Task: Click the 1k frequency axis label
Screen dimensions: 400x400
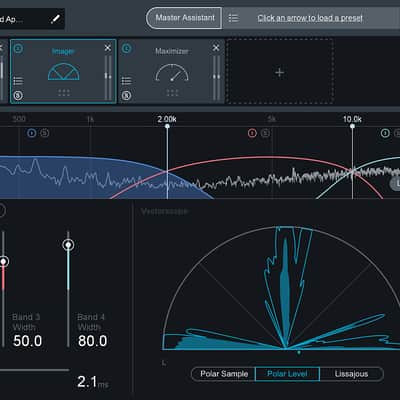Action: pos(90,119)
